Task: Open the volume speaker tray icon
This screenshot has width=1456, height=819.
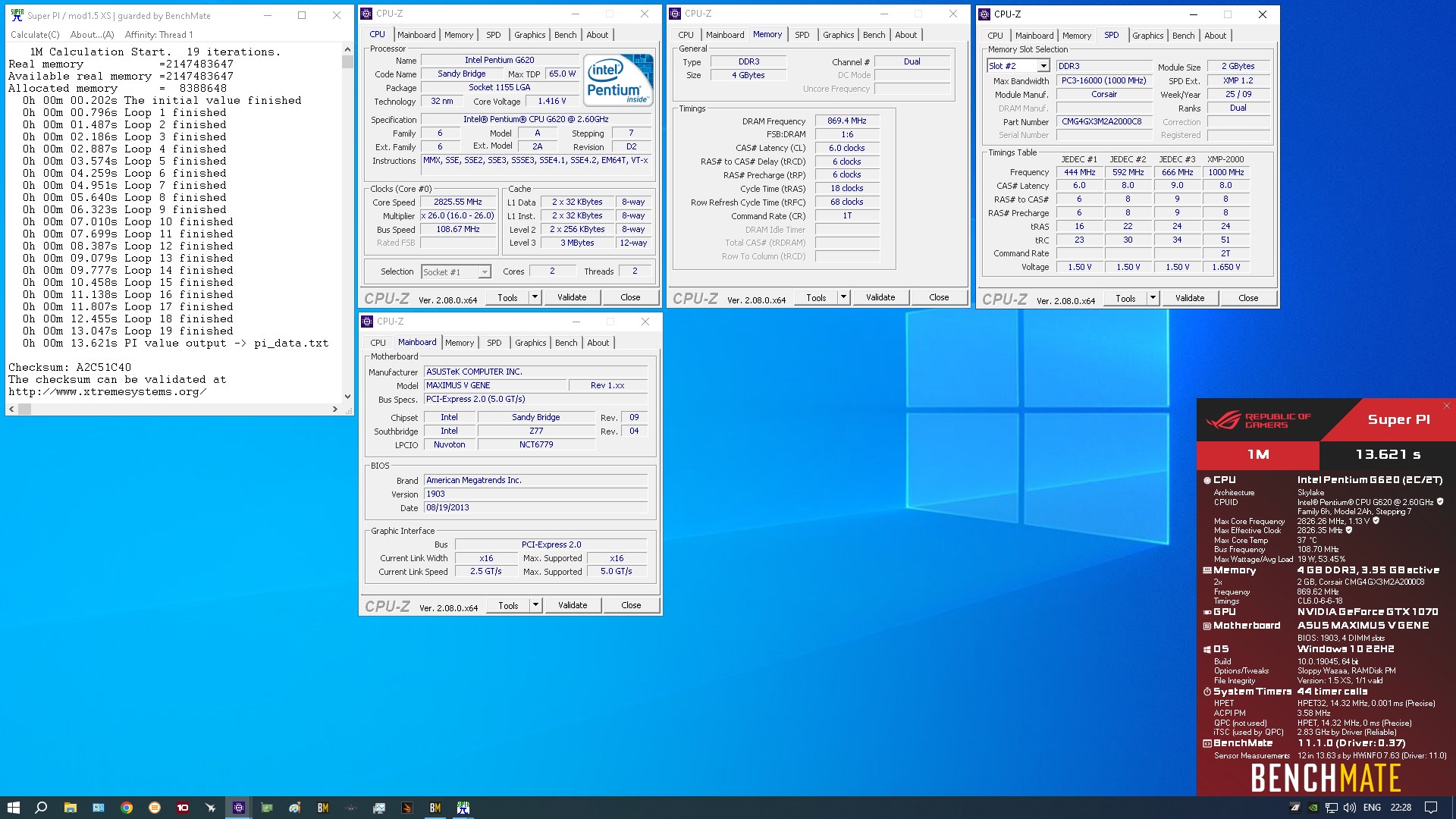Action: (x=1349, y=808)
